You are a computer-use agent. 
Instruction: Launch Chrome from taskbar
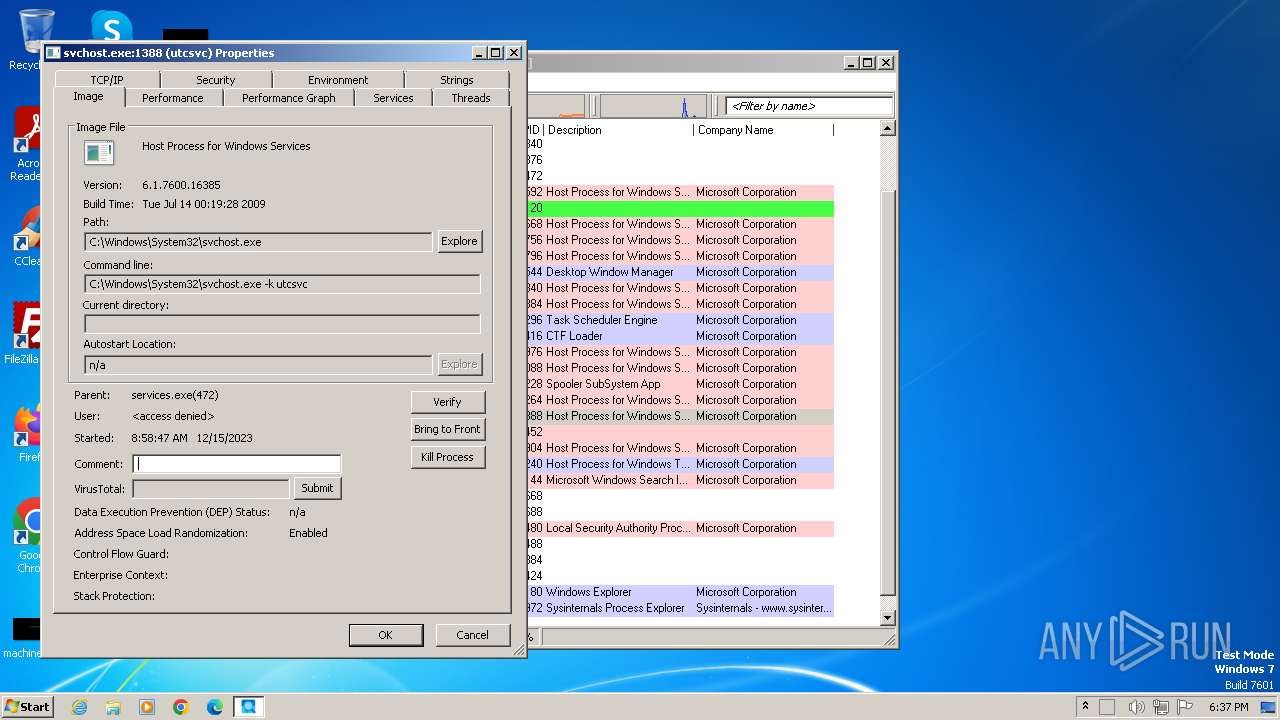tap(181, 707)
